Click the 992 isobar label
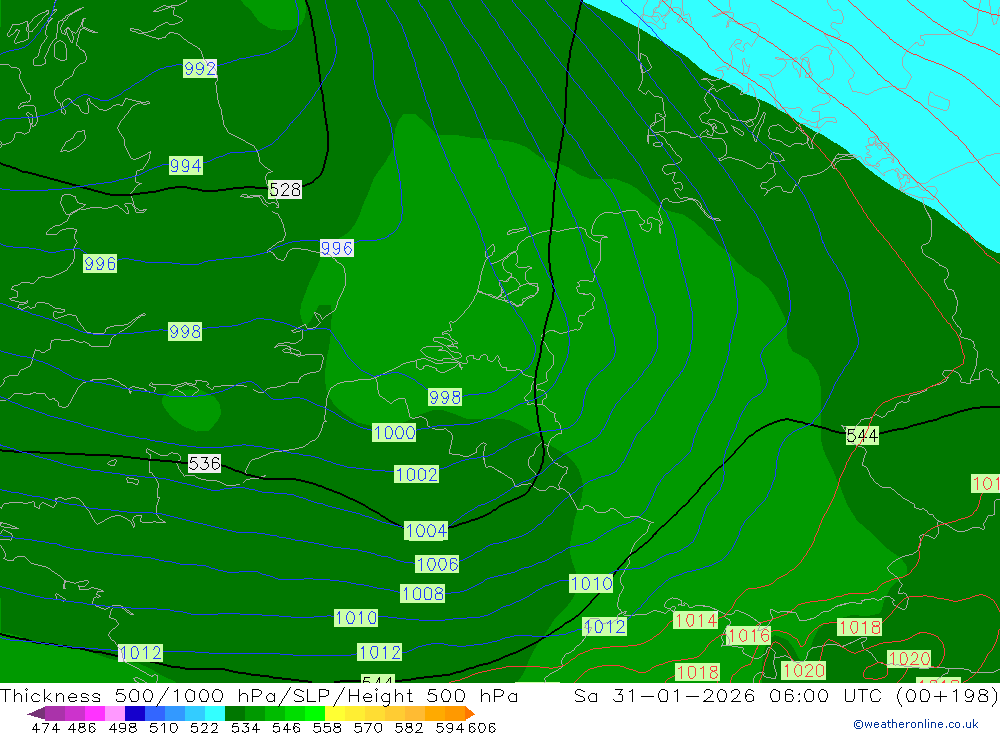 [200, 68]
